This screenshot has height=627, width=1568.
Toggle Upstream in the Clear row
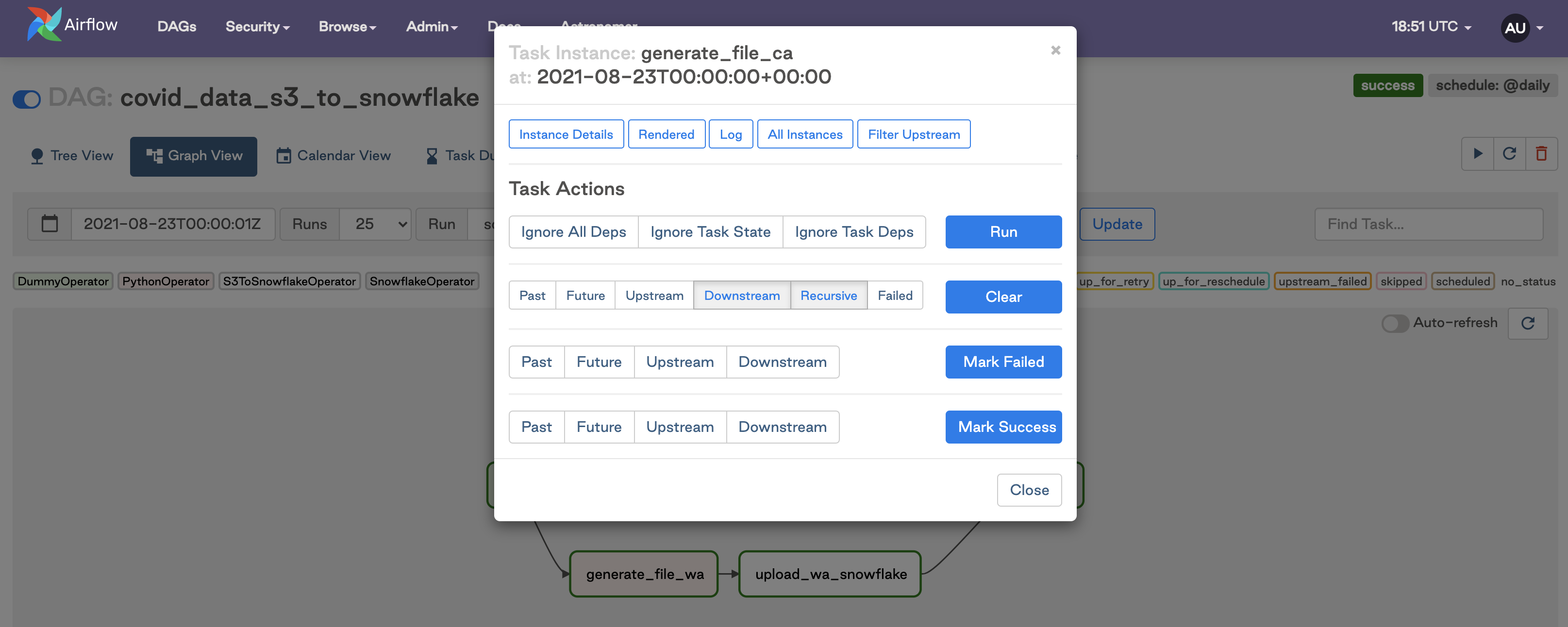654,295
